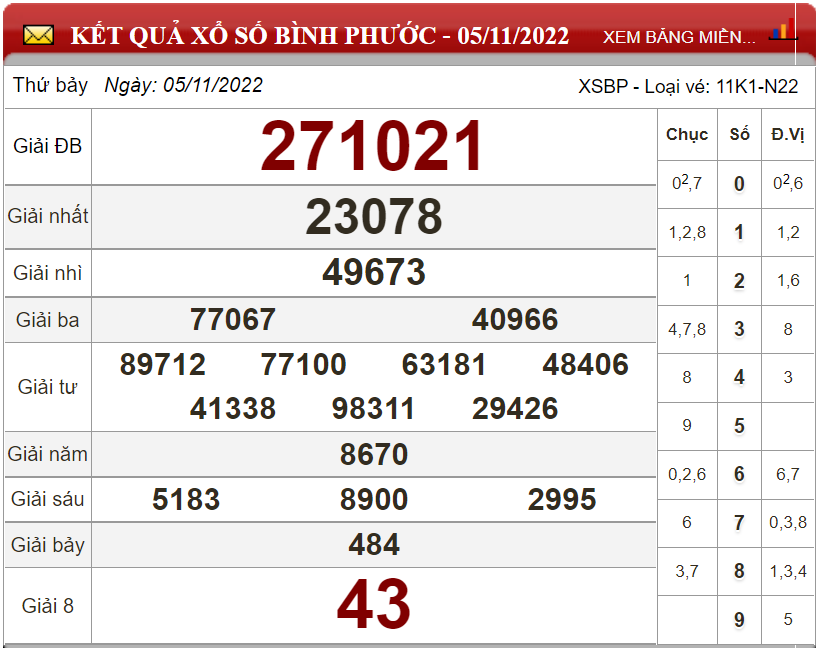Click third prize number 40966

click(x=515, y=320)
